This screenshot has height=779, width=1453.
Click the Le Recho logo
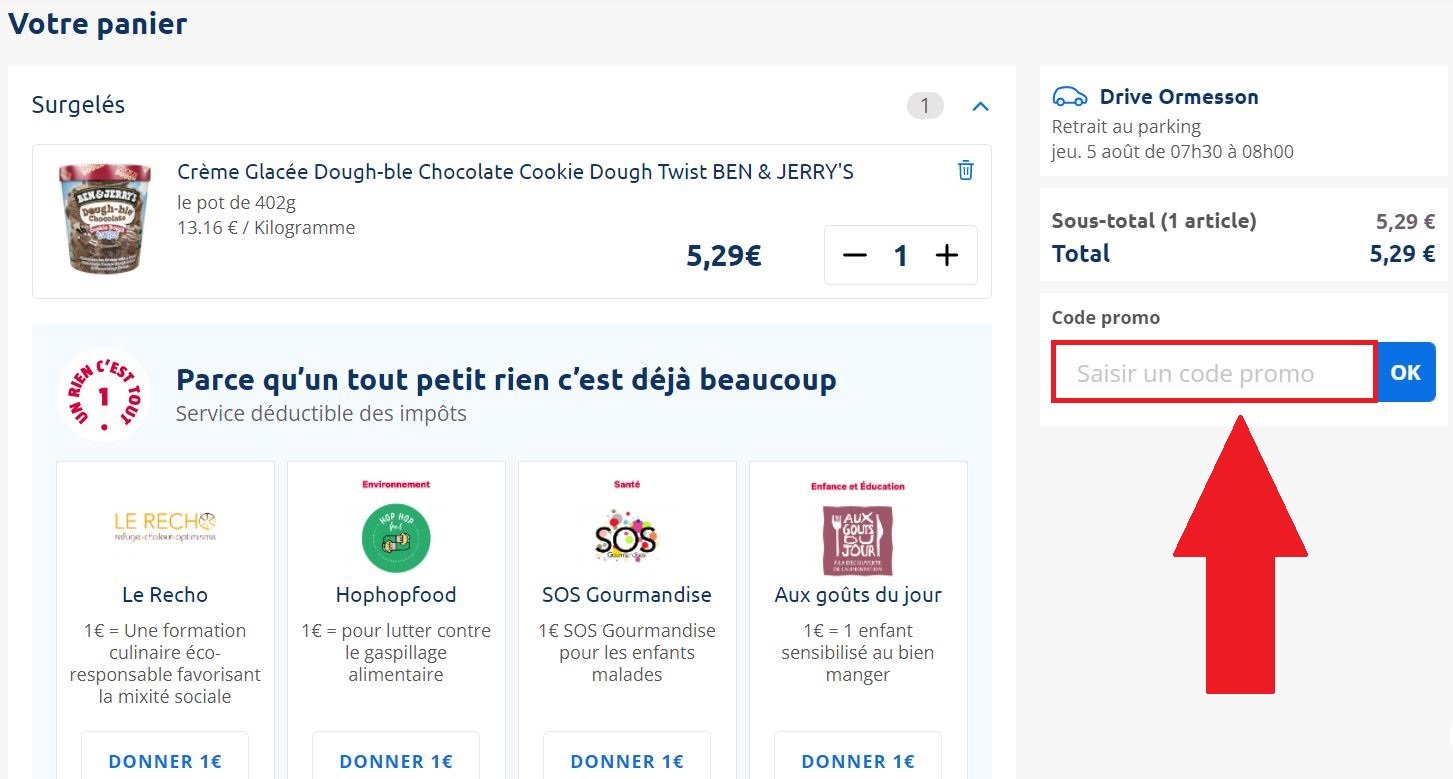(165, 526)
